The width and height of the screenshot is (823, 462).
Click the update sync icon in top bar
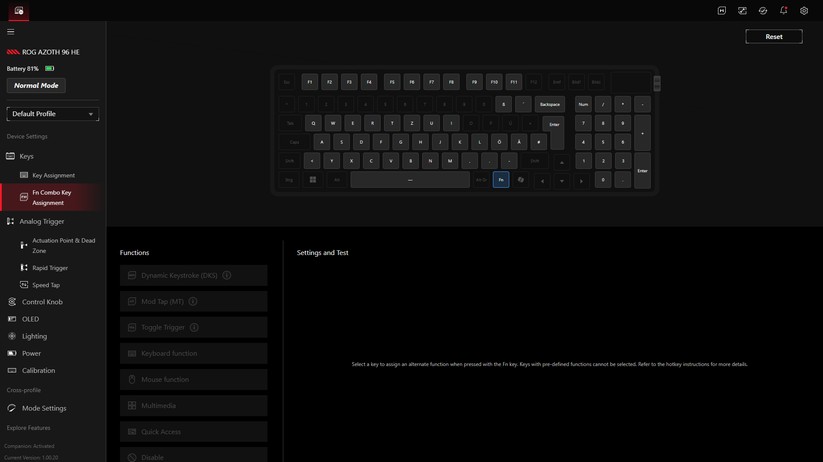pos(763,11)
